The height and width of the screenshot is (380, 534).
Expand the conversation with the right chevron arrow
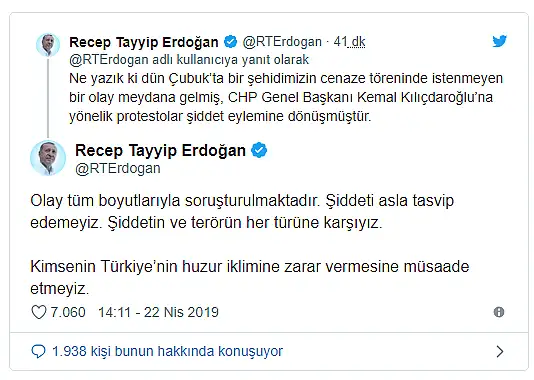[x=500, y=351]
